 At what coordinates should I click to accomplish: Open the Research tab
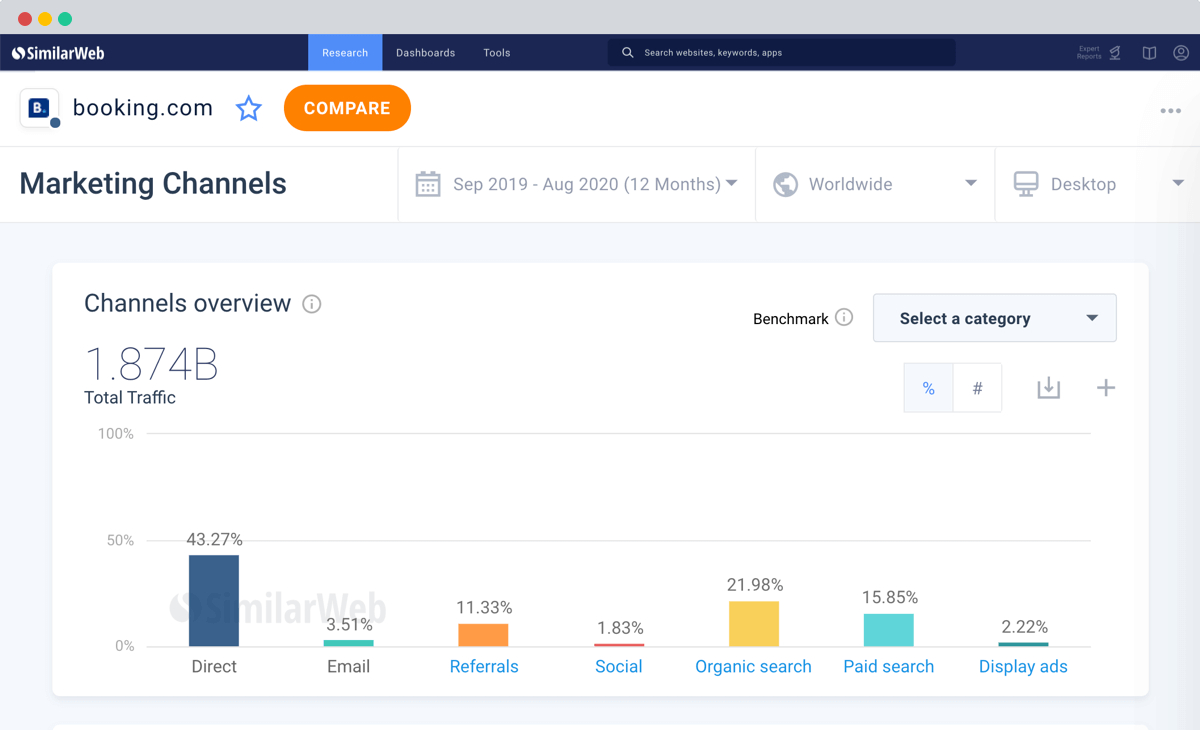coord(345,53)
